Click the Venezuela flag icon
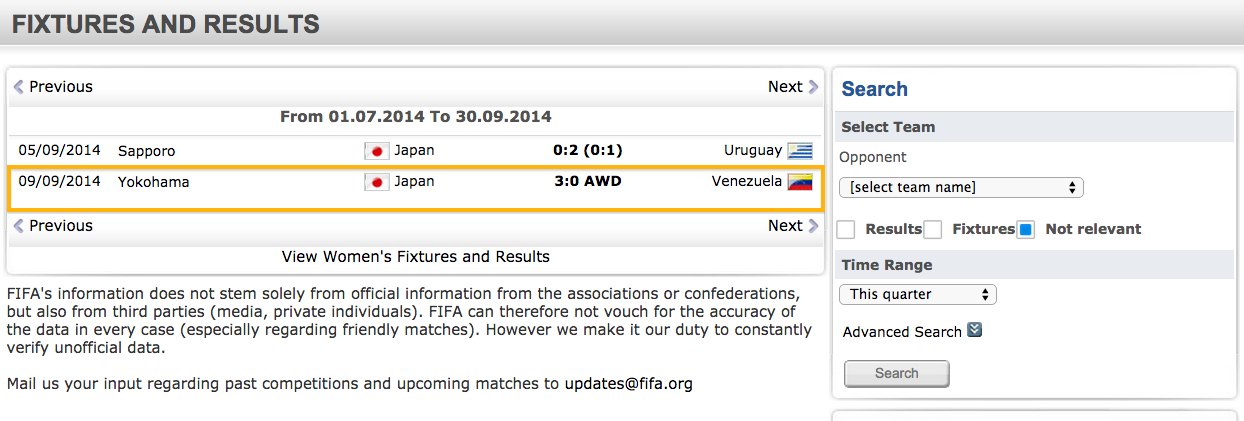The image size is (1244, 421). coord(799,182)
